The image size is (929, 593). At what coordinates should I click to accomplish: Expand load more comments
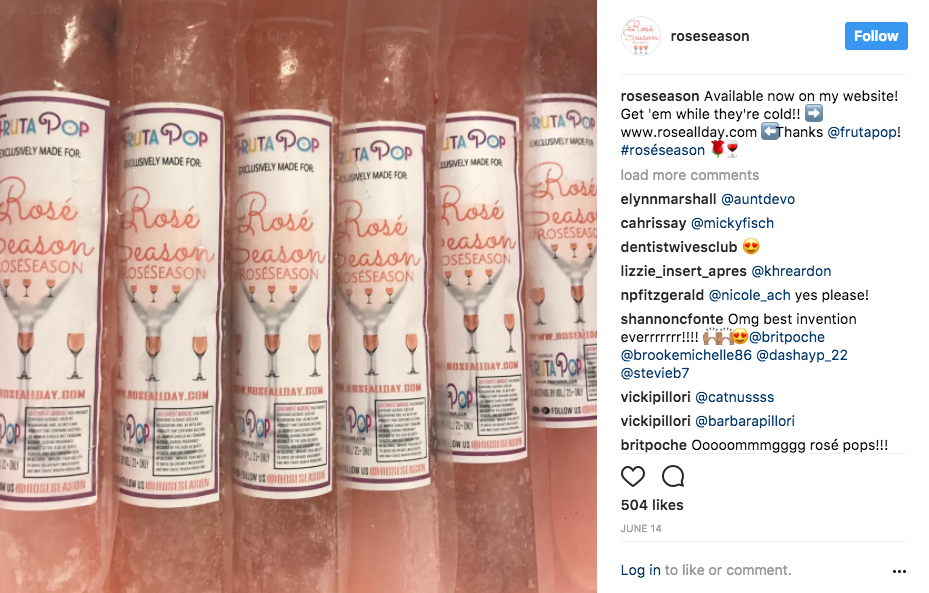(690, 175)
